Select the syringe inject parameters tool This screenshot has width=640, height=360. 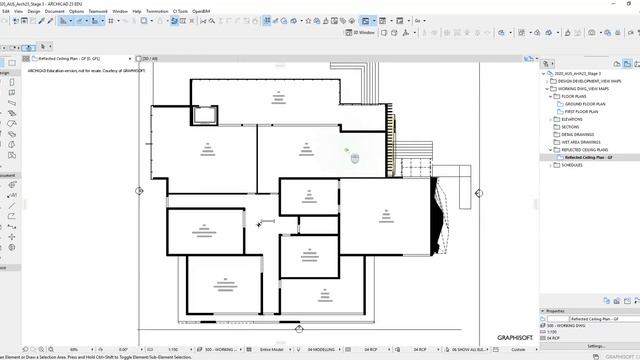(x=50, y=21)
